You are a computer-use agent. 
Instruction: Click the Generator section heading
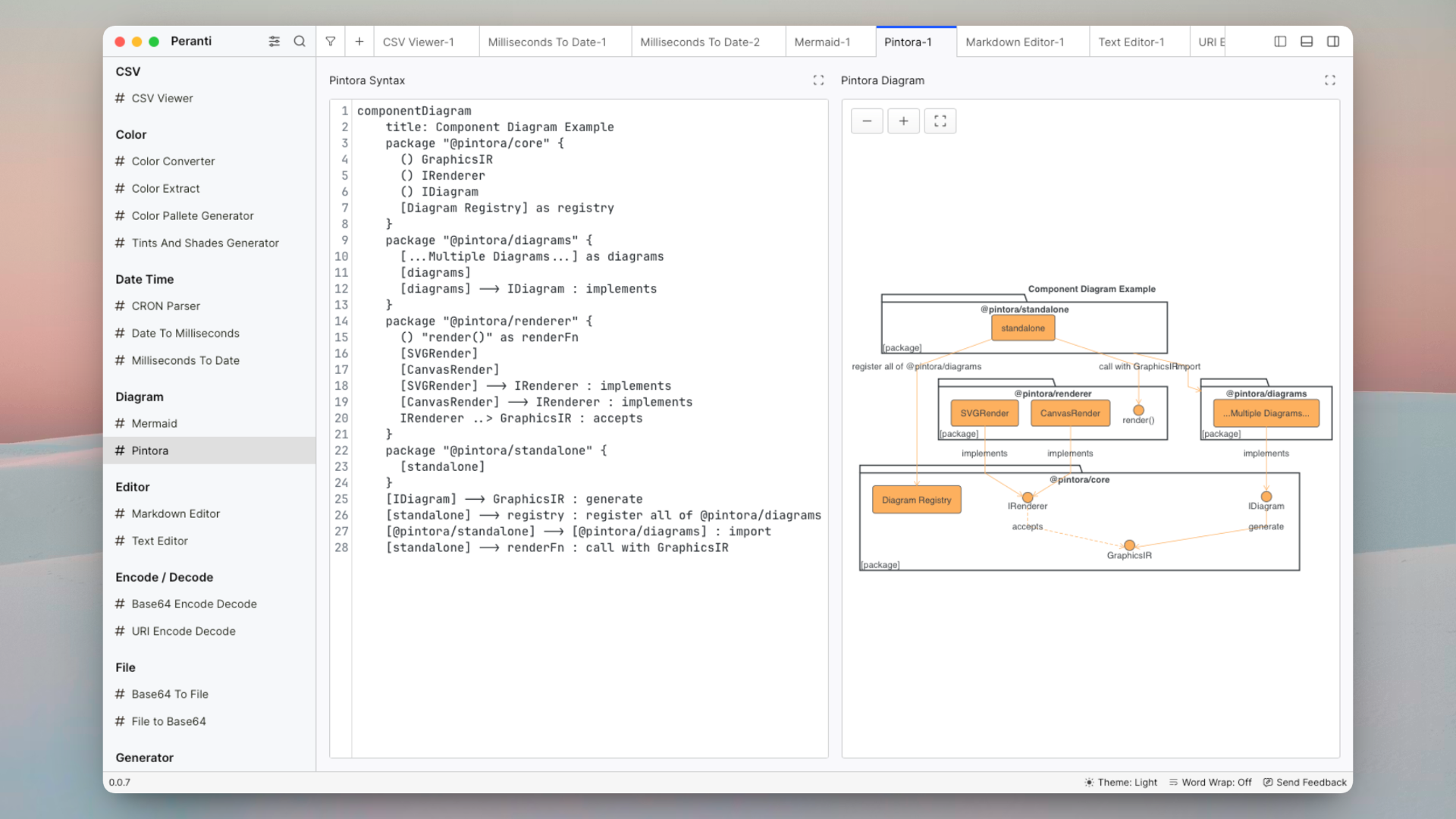pyautogui.click(x=145, y=758)
